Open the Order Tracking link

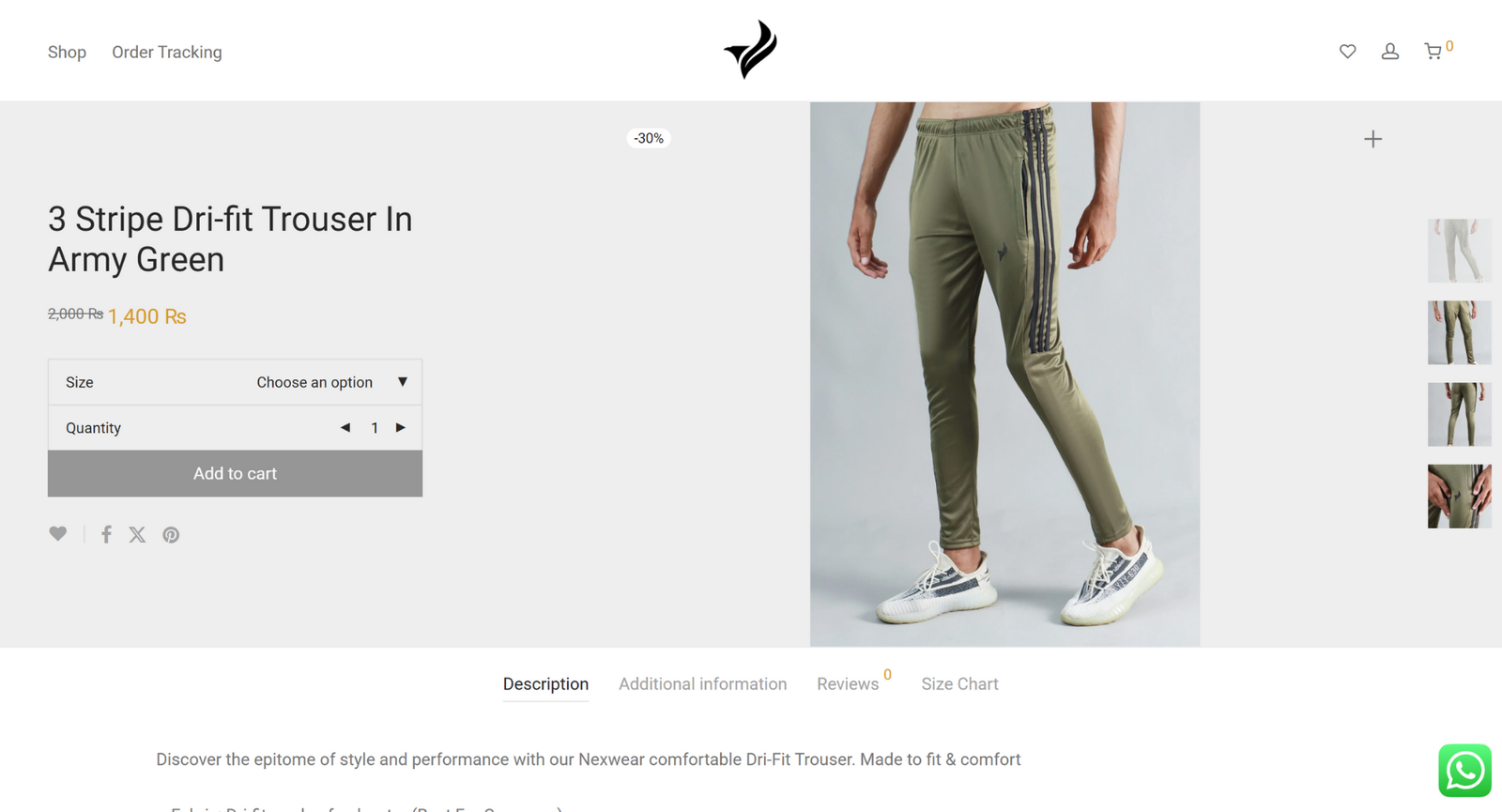tap(167, 53)
